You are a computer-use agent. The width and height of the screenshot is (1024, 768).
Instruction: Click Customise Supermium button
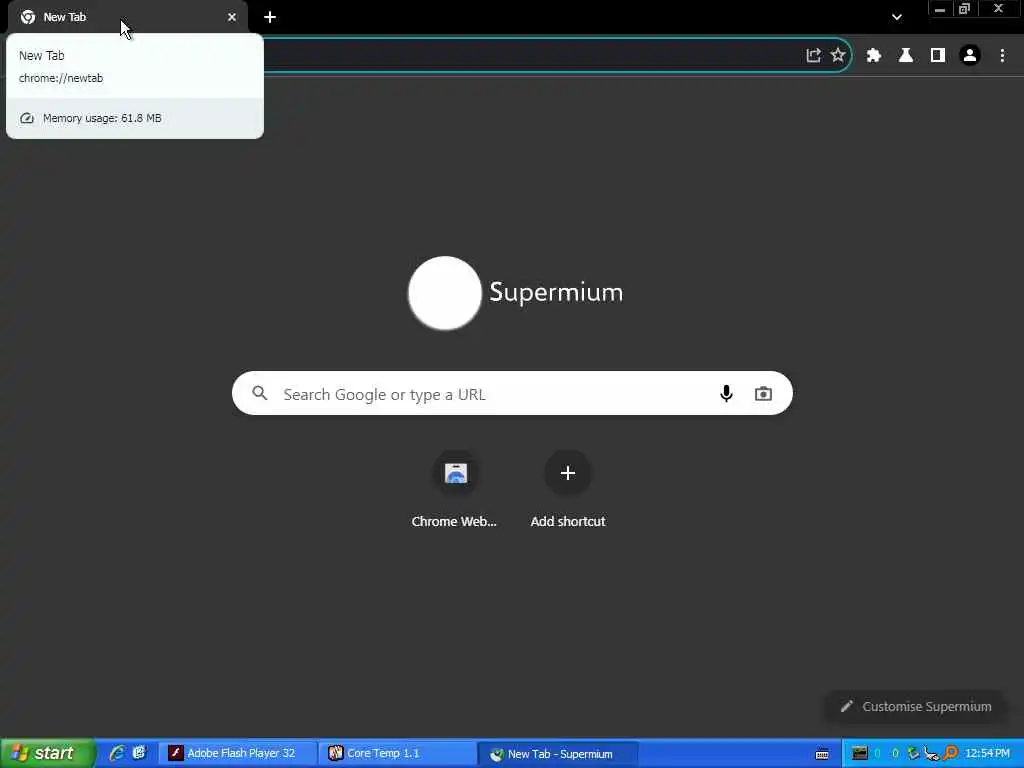(916, 707)
